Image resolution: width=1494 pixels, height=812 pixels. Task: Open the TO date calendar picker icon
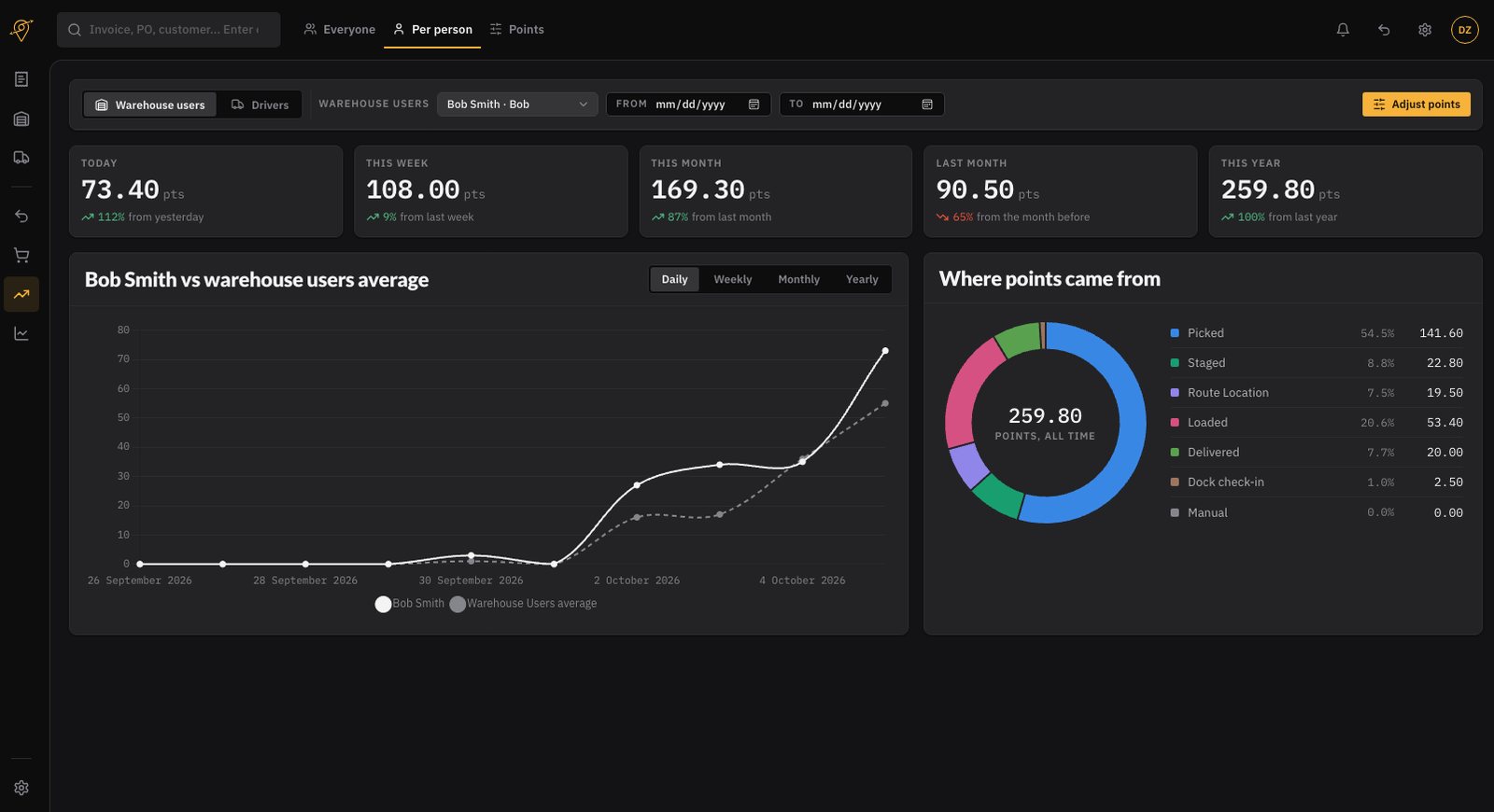pyautogui.click(x=927, y=105)
